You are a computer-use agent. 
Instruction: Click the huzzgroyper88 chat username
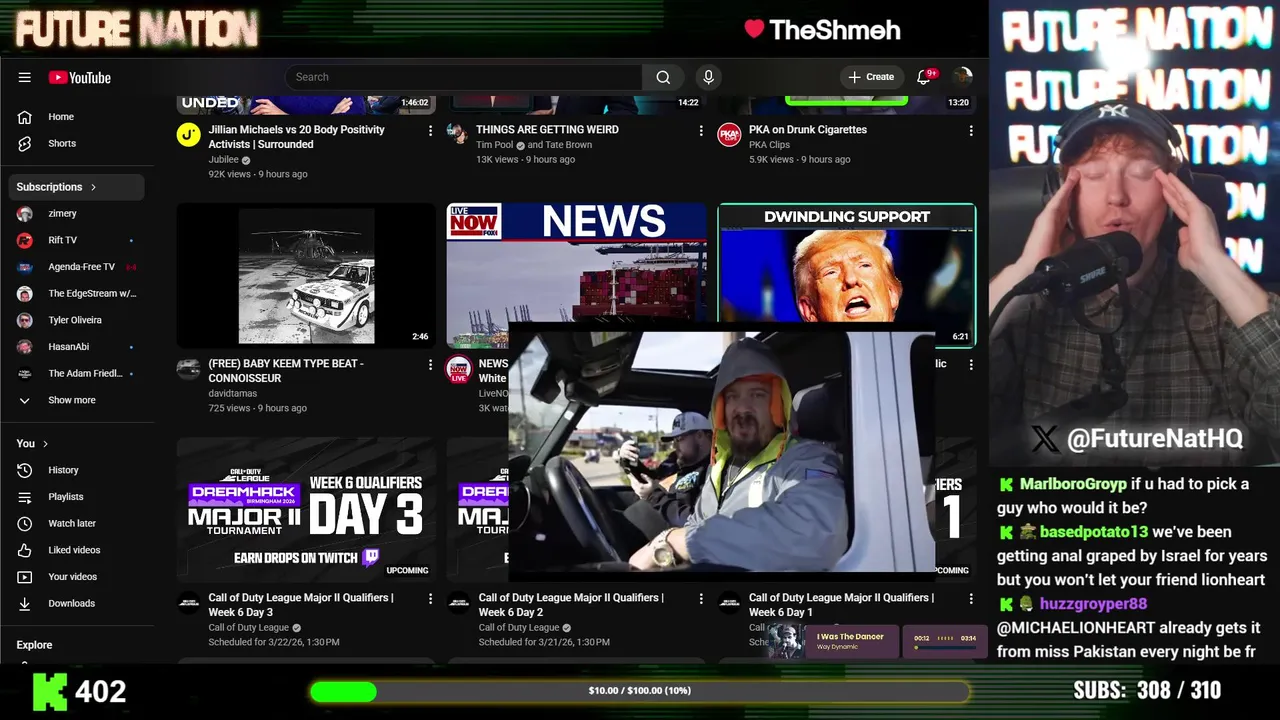(1093, 604)
